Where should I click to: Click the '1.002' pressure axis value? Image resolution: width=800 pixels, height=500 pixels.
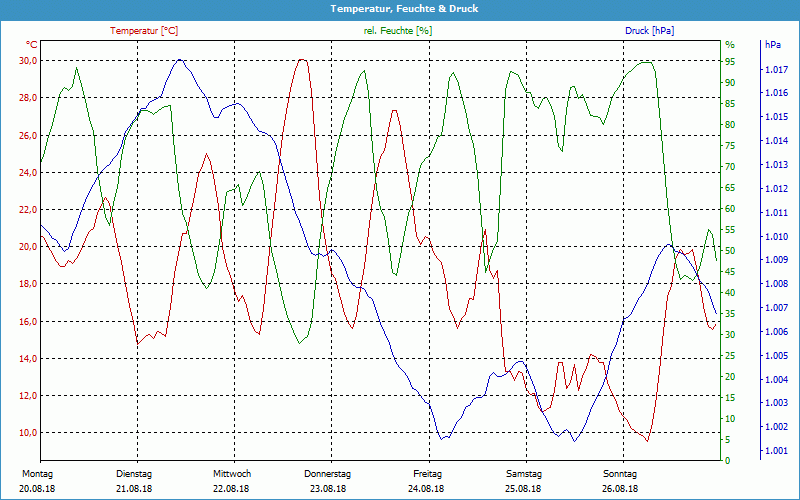tap(777, 427)
